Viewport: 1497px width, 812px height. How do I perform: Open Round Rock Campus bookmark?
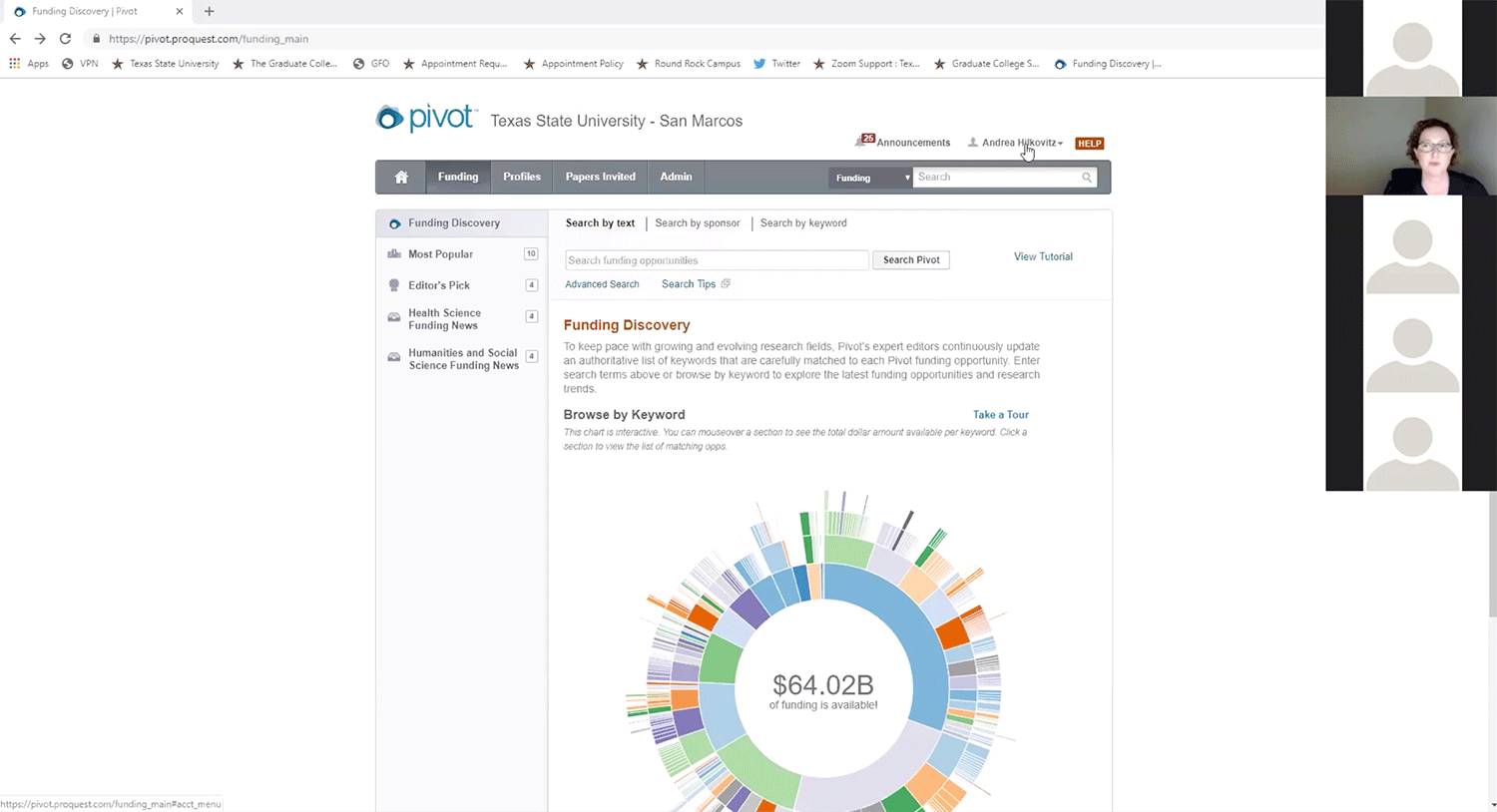pyautogui.click(x=689, y=63)
